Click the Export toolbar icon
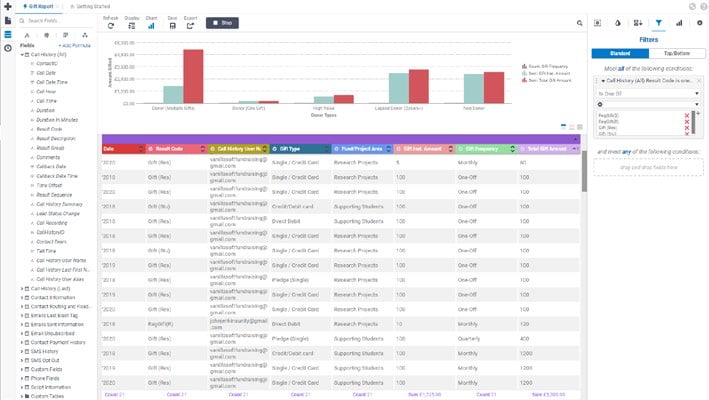The height and width of the screenshot is (400, 709). pos(190,26)
